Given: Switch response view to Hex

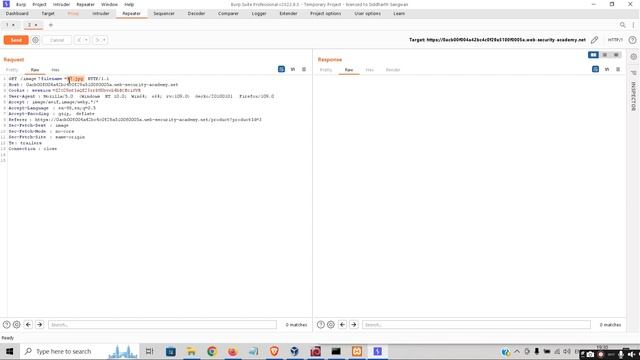Looking at the screenshot, I should (369, 70).
